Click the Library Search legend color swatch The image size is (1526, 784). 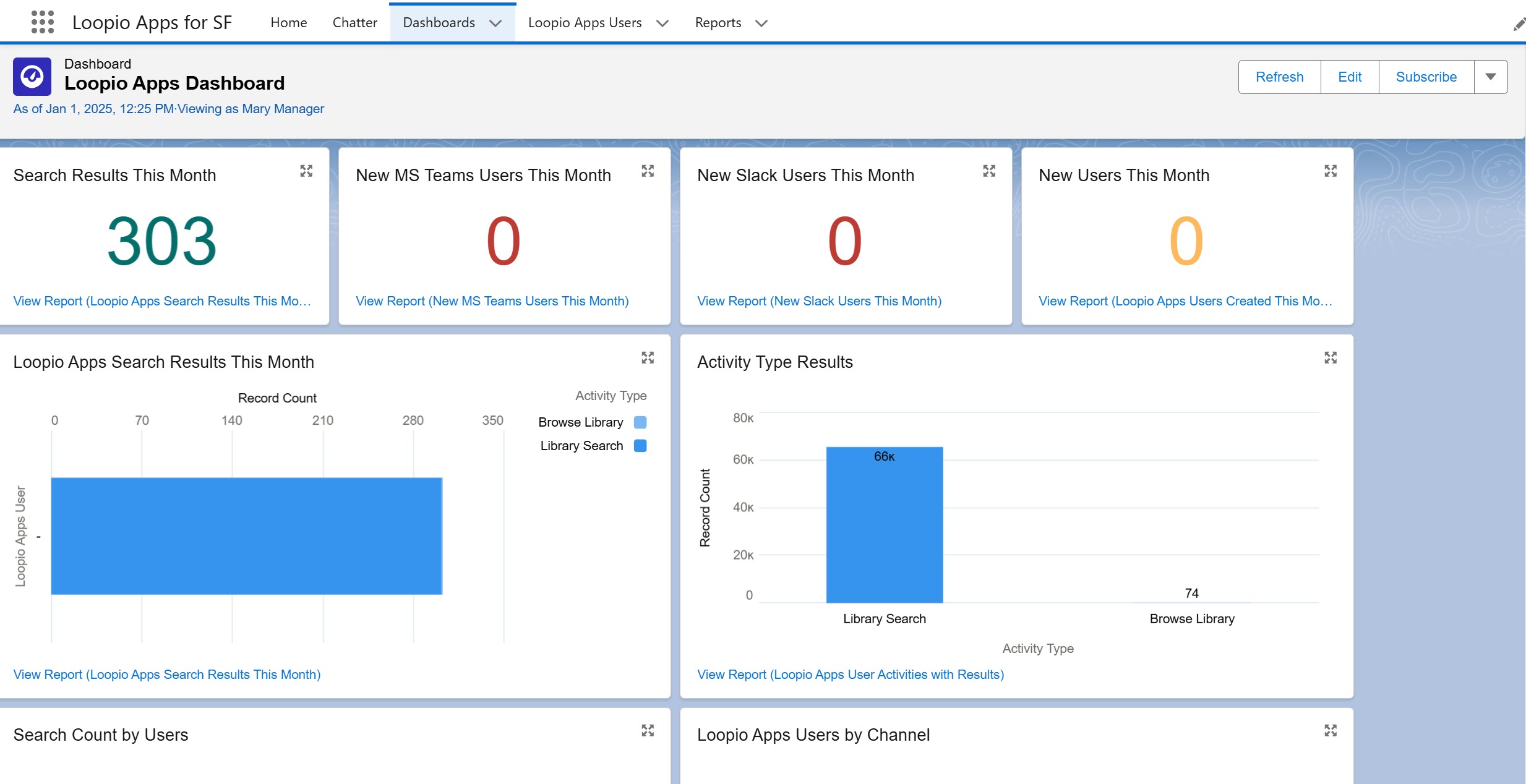coord(640,446)
